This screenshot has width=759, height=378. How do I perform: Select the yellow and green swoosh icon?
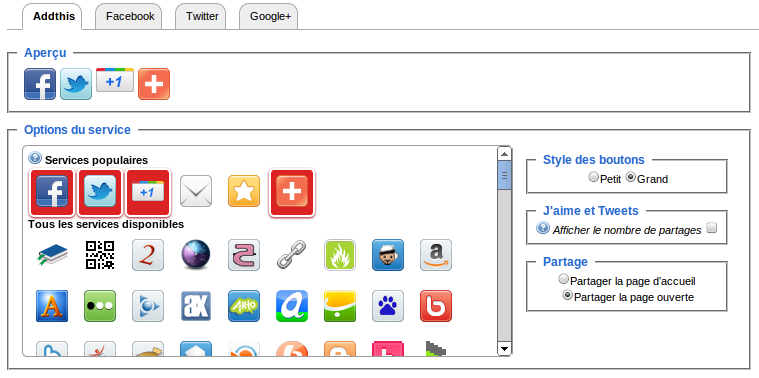[x=340, y=306]
